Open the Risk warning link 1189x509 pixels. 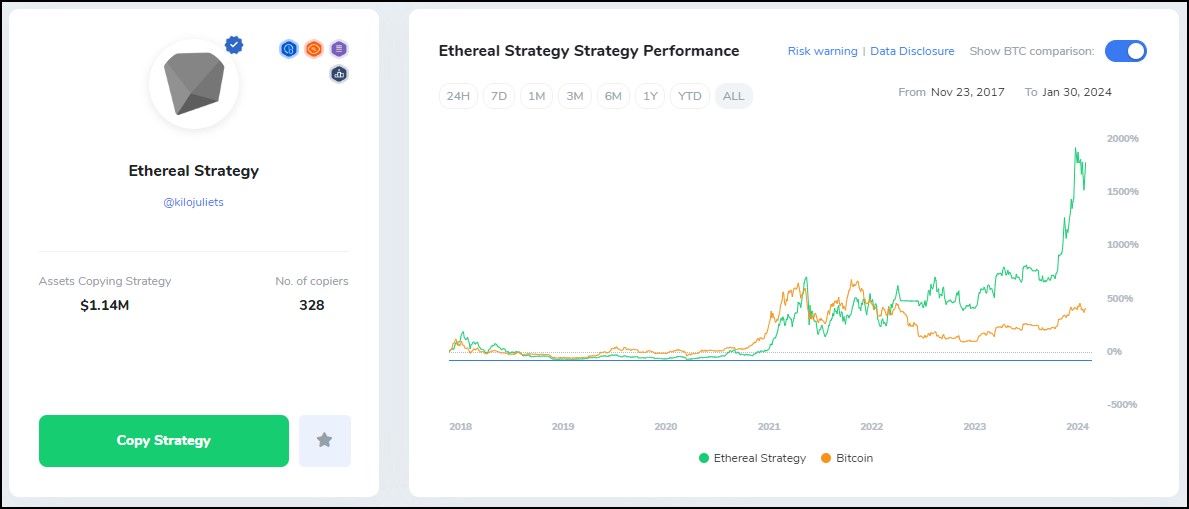822,51
